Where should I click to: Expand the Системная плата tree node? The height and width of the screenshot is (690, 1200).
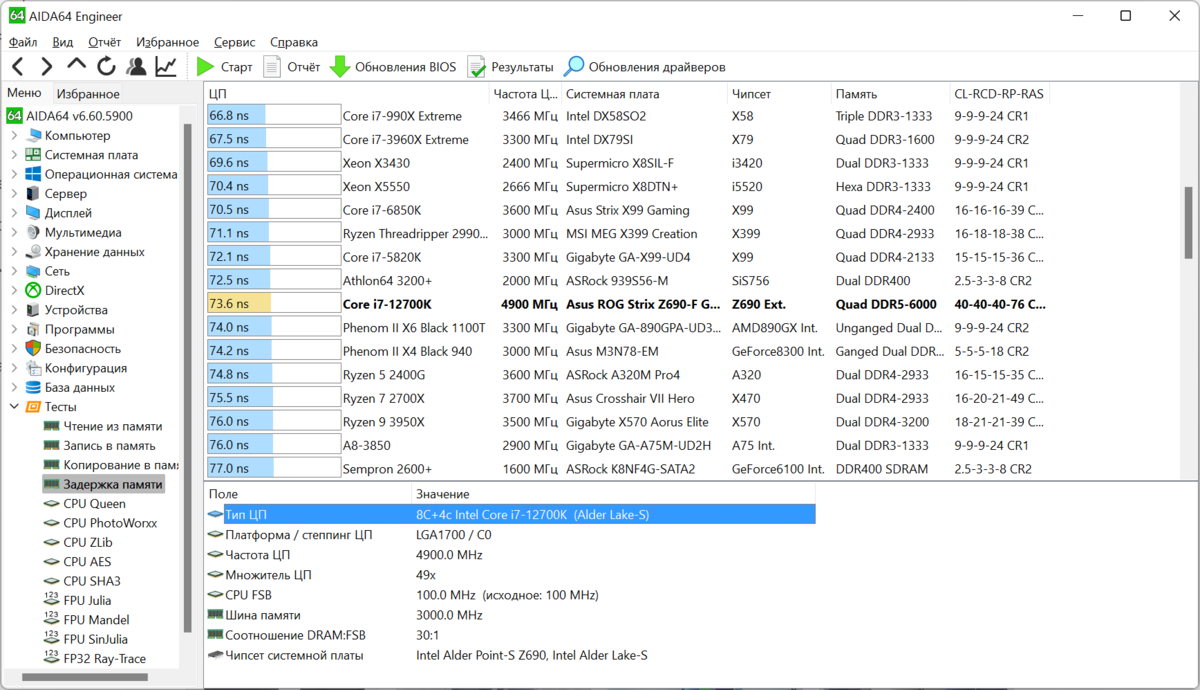(x=14, y=155)
